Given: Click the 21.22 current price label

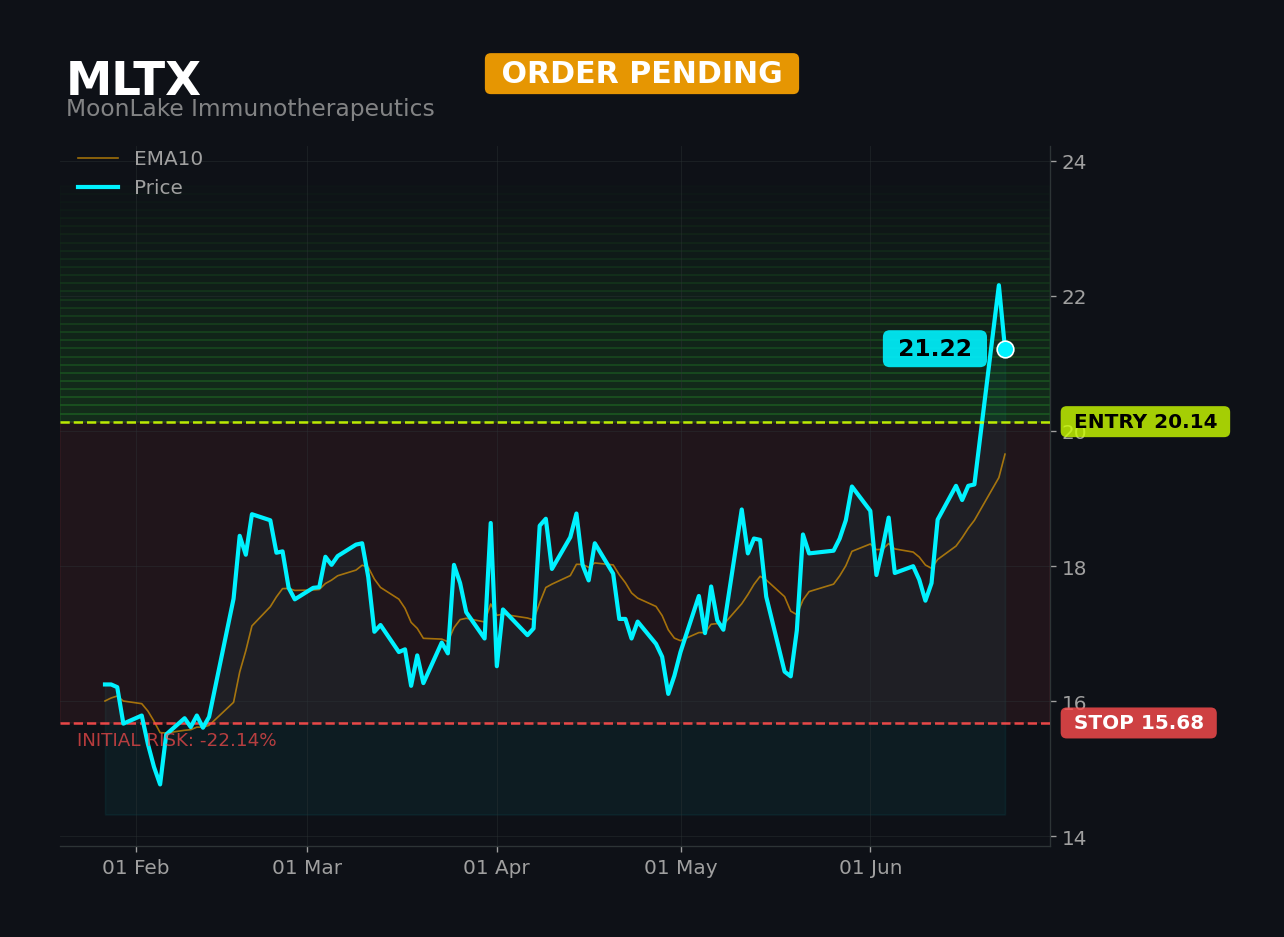Looking at the screenshot, I should click(935, 349).
